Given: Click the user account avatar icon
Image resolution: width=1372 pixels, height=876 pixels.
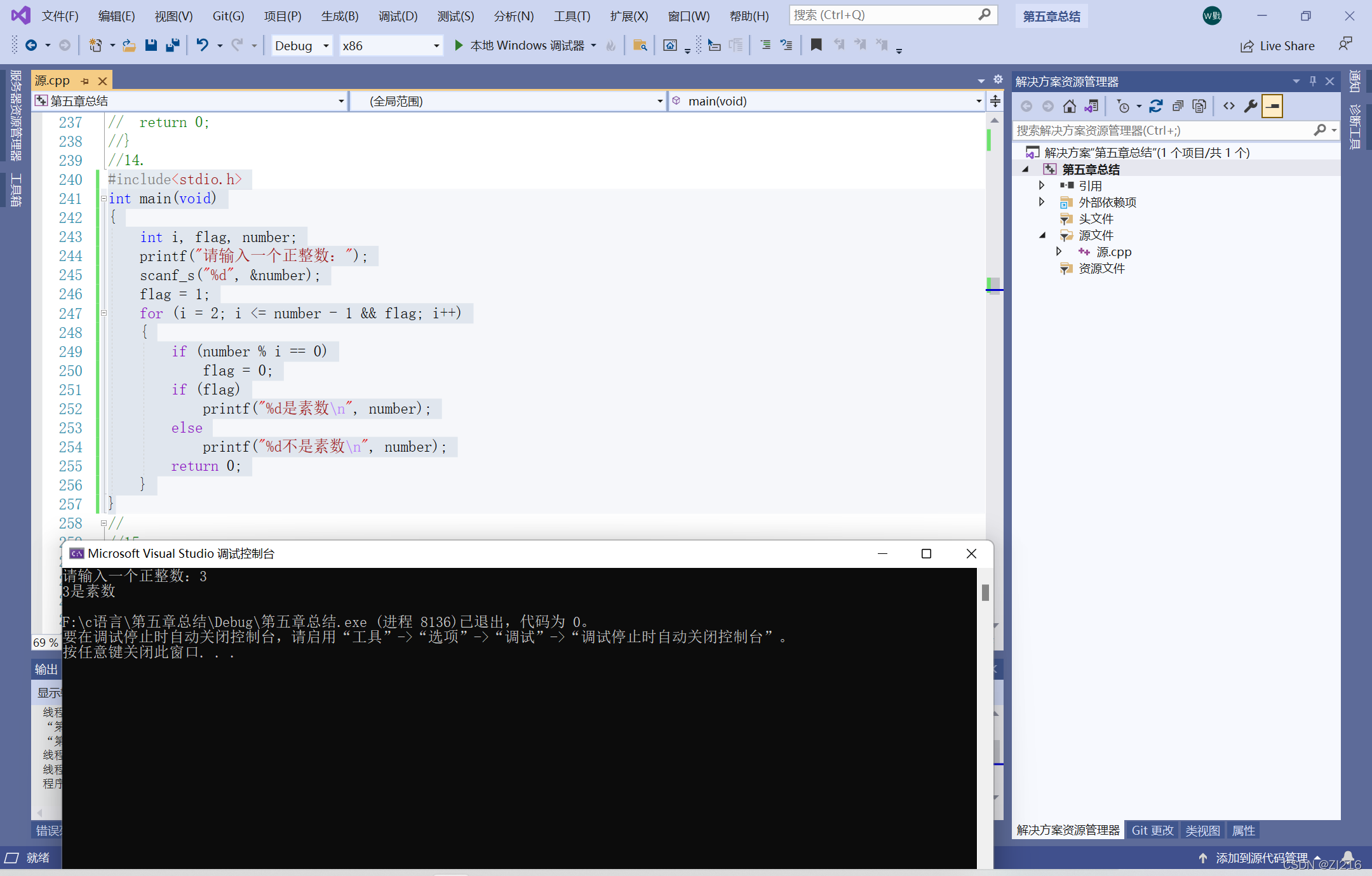Looking at the screenshot, I should pos(1212,16).
